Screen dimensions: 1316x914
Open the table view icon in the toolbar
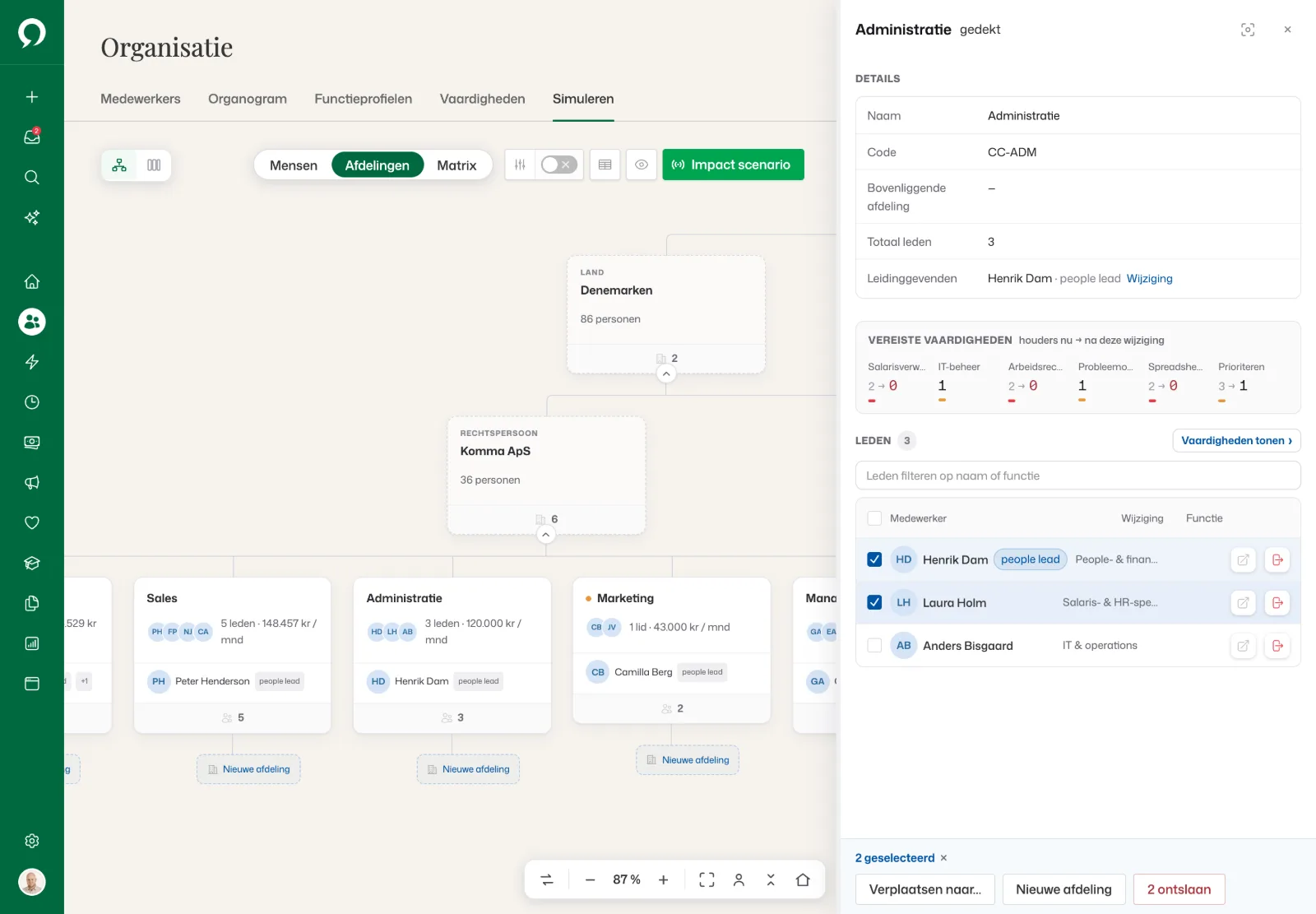tap(605, 165)
